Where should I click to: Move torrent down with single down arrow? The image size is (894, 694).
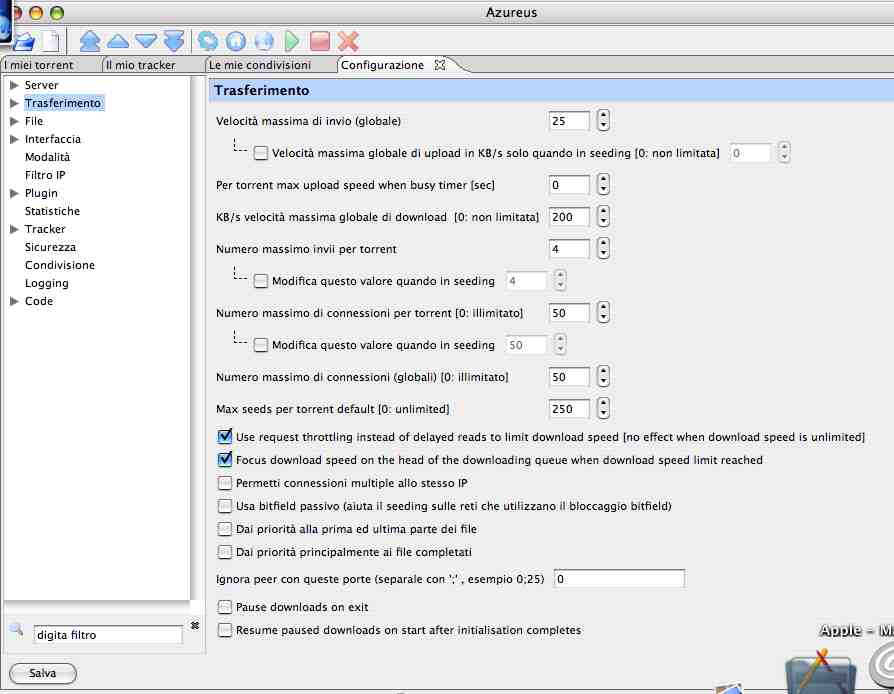[146, 41]
